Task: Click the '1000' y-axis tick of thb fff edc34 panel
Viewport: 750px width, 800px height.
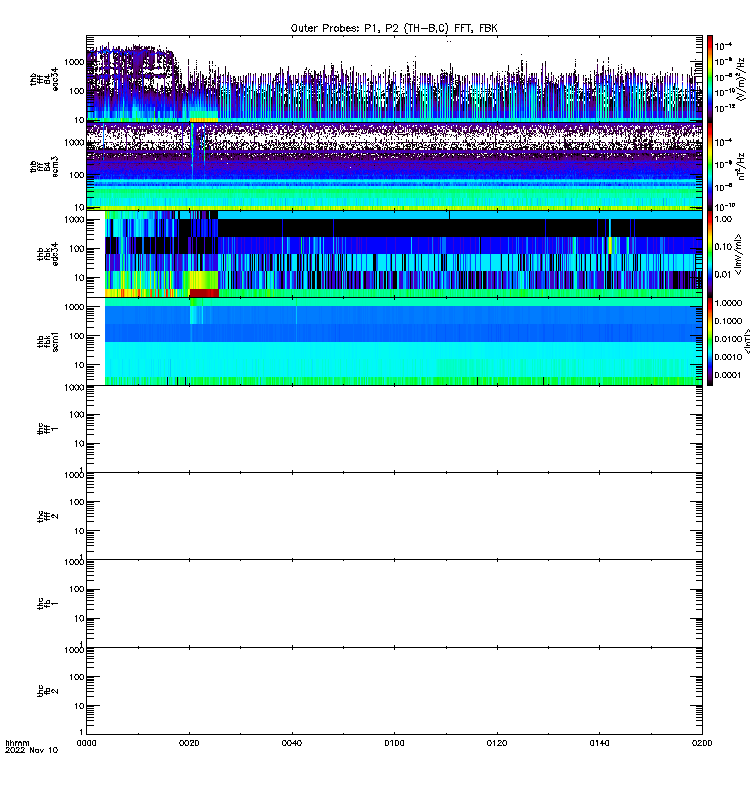Action: pyautogui.click(x=74, y=62)
